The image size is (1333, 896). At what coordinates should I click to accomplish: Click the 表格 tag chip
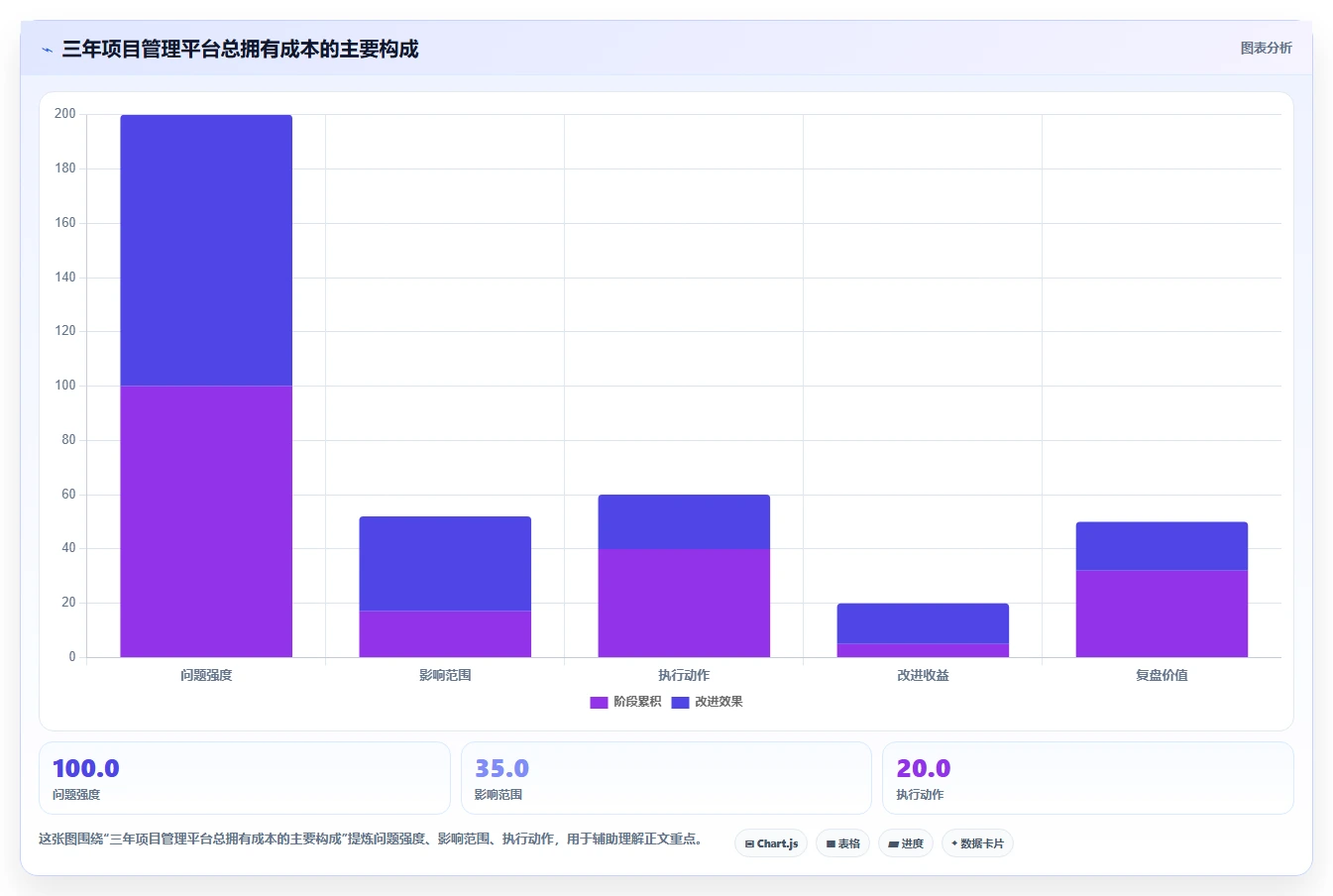[842, 843]
